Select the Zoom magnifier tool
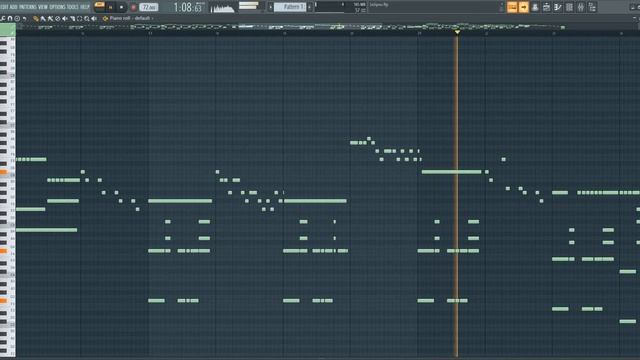 pyautogui.click(x=87, y=18)
